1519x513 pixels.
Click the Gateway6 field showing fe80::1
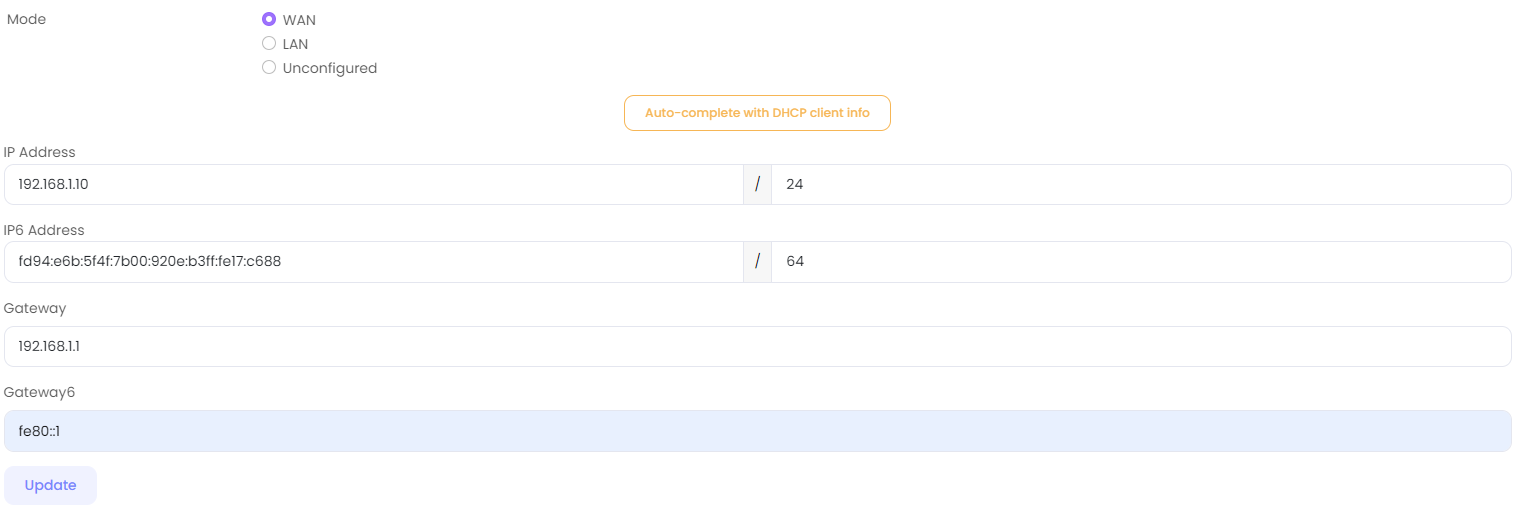point(757,431)
